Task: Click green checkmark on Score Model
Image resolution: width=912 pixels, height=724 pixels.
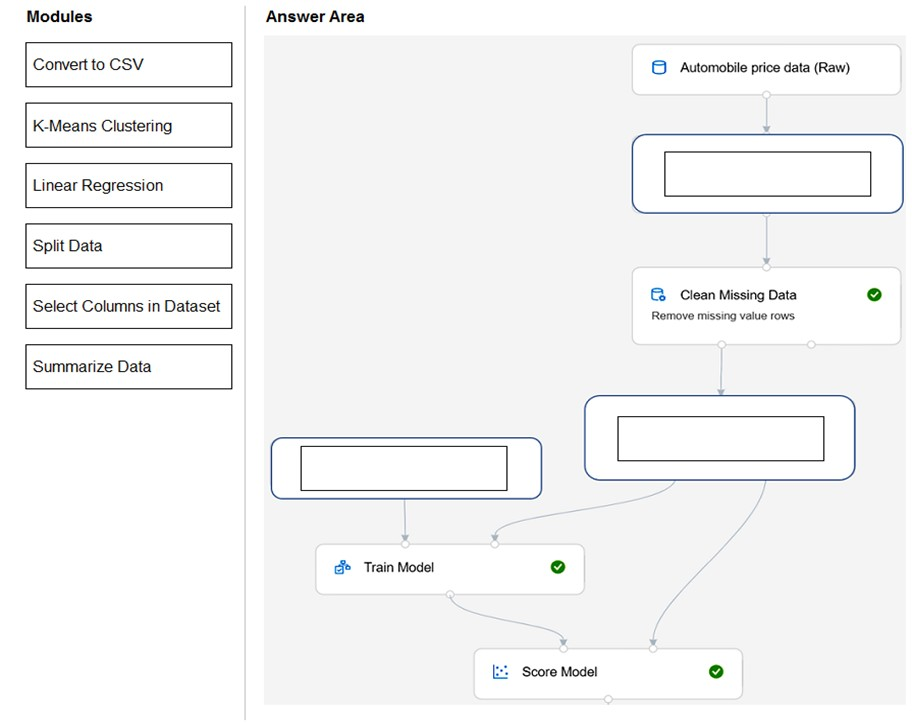Action: click(x=716, y=672)
